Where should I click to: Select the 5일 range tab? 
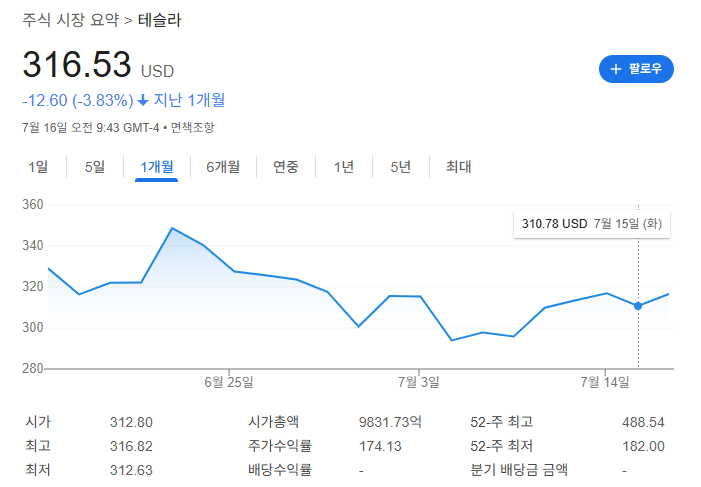[95, 167]
